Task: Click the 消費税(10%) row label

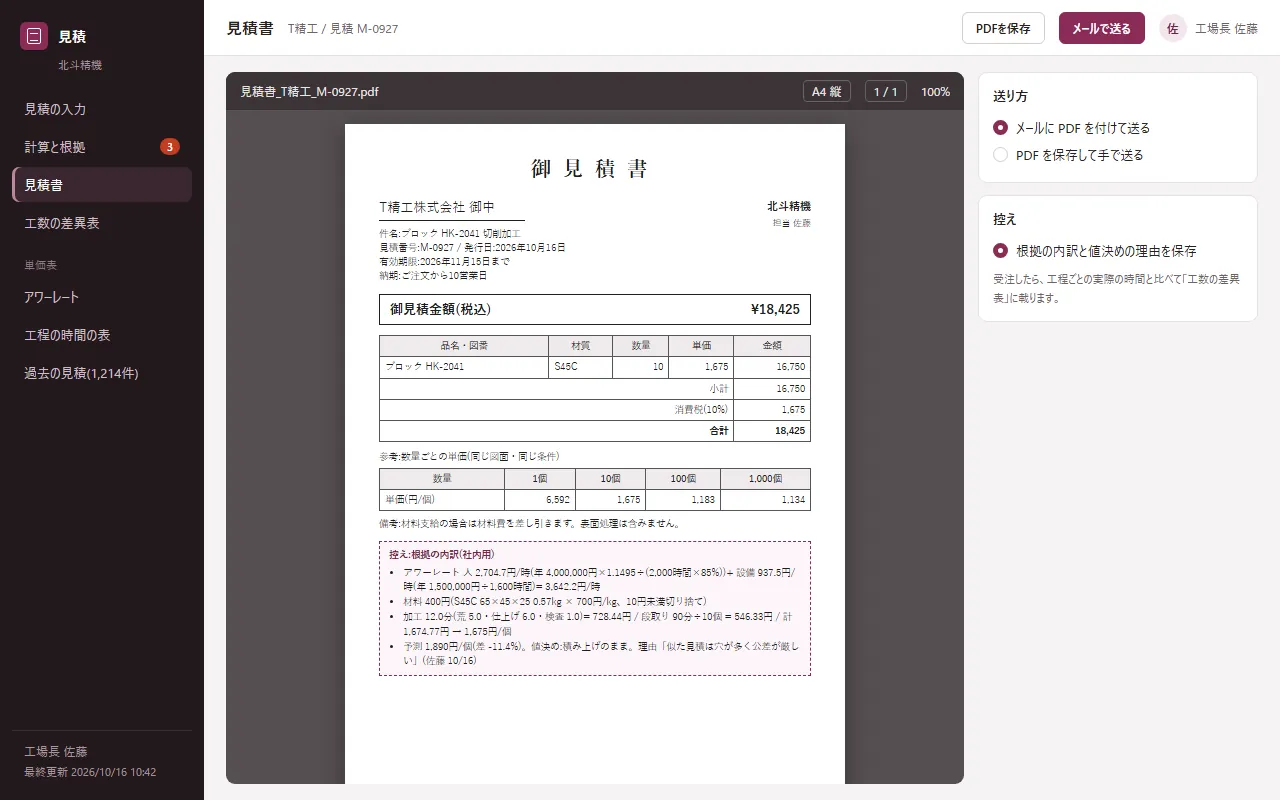Action: [701, 410]
